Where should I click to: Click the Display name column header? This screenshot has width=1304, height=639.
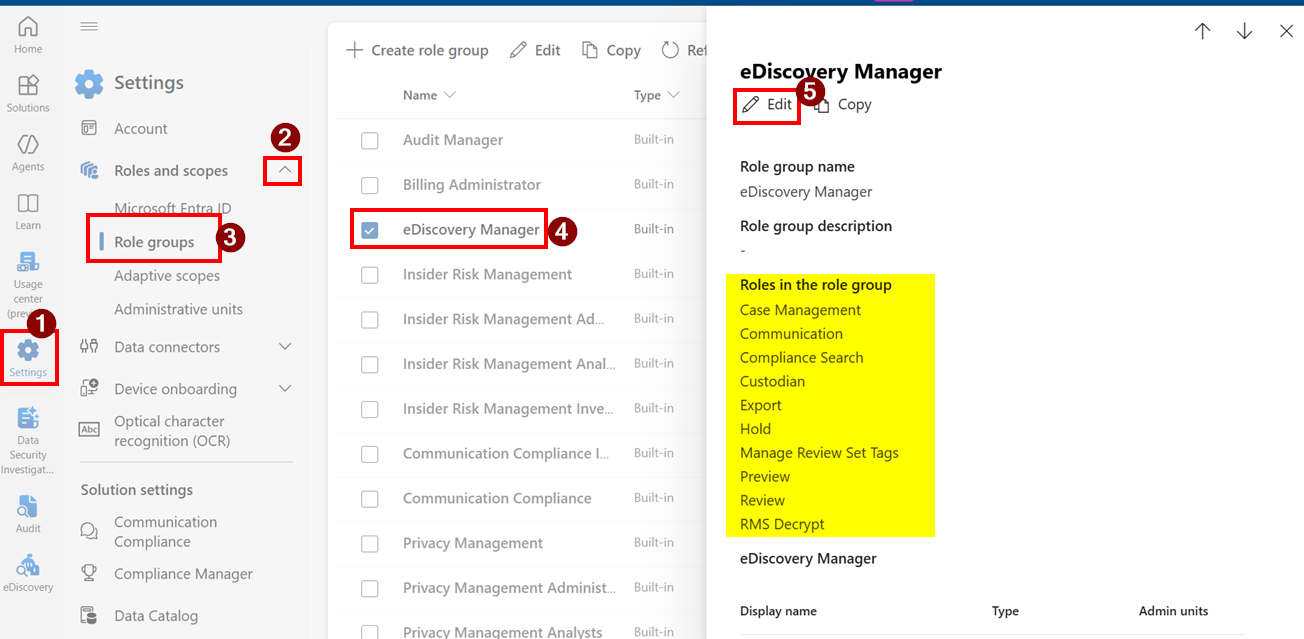pyautogui.click(x=778, y=611)
